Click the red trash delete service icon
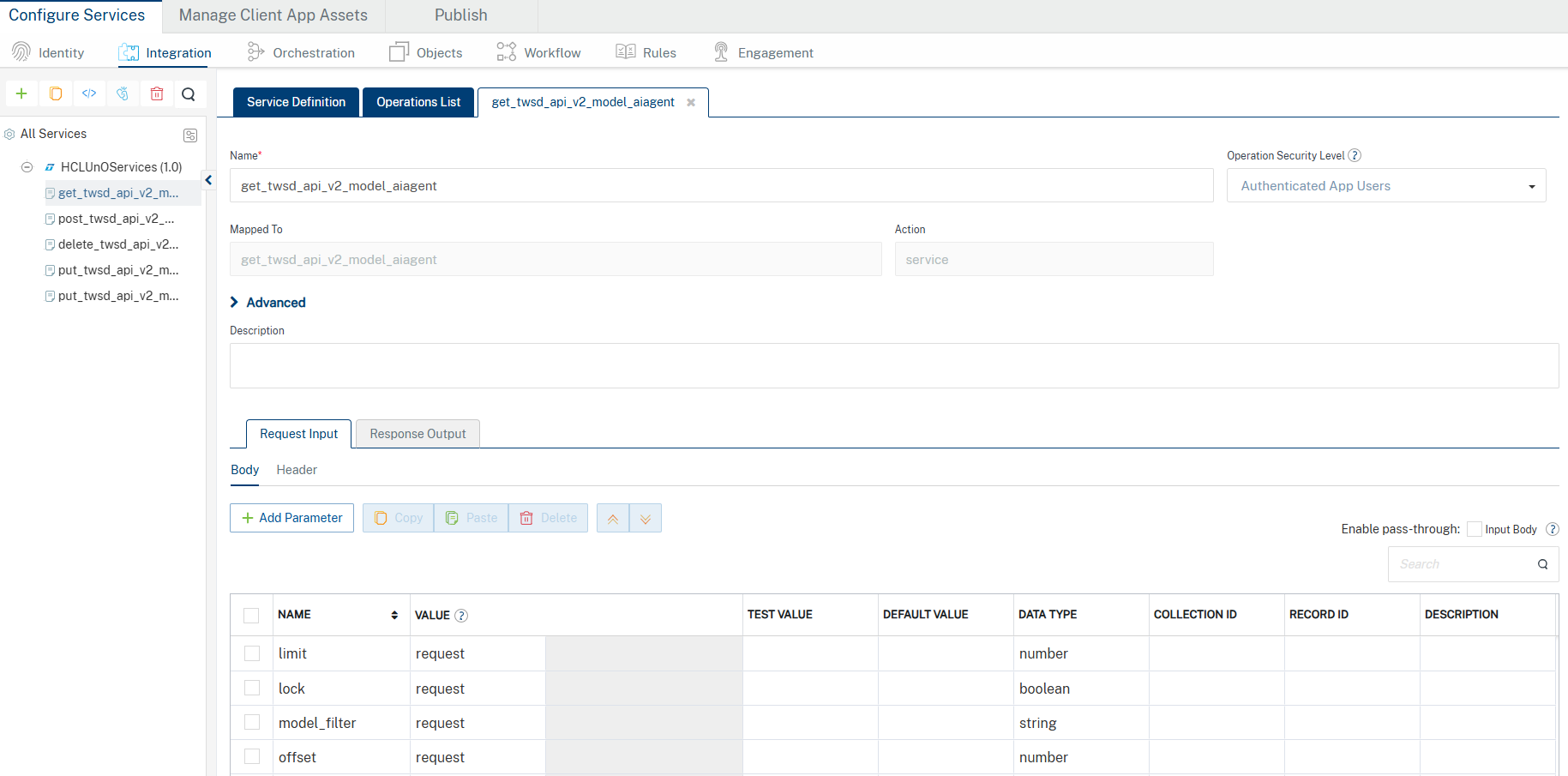Image resolution: width=1568 pixels, height=776 pixels. tap(157, 93)
